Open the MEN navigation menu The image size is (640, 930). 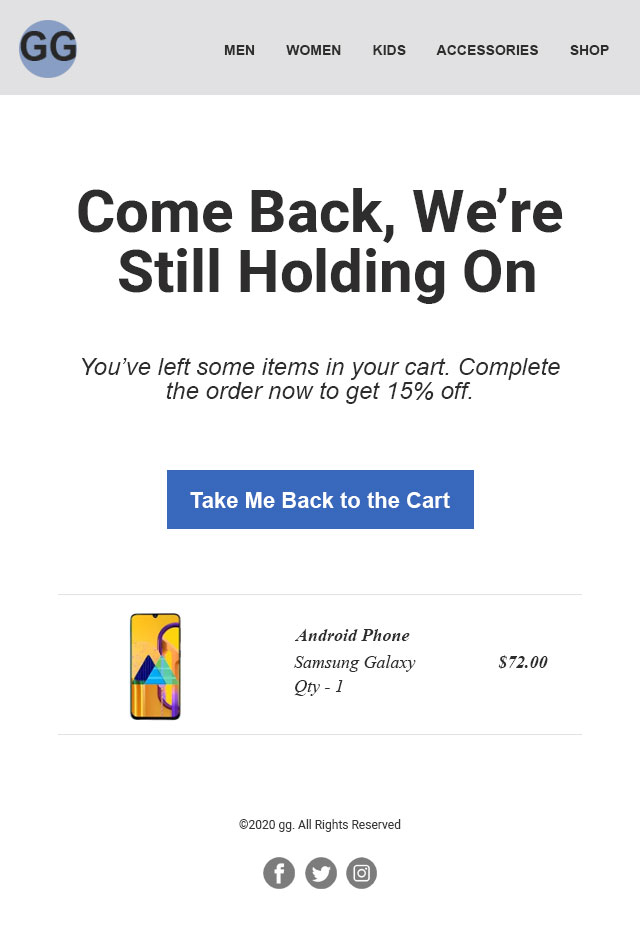click(240, 50)
